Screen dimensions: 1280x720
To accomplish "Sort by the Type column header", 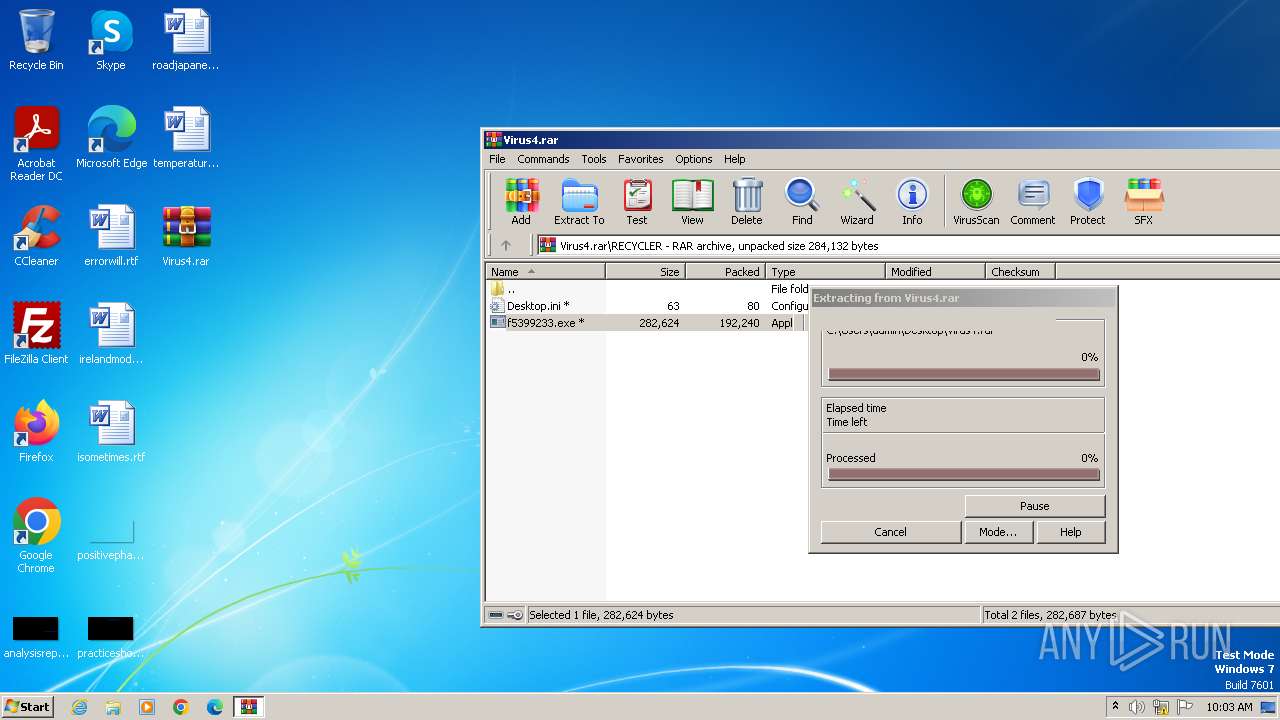I will (x=826, y=271).
